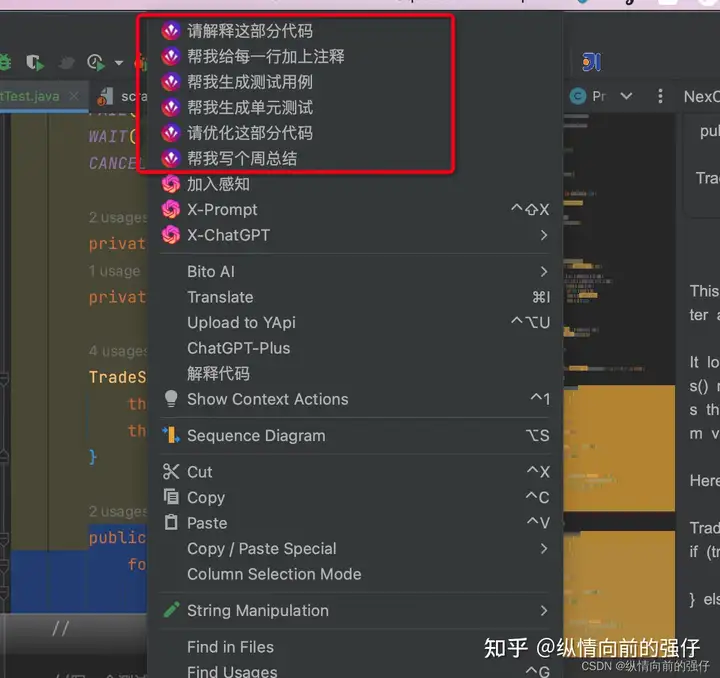Open the X-ChatGPT menu entry
This screenshot has height=678, width=720.
tap(354, 235)
